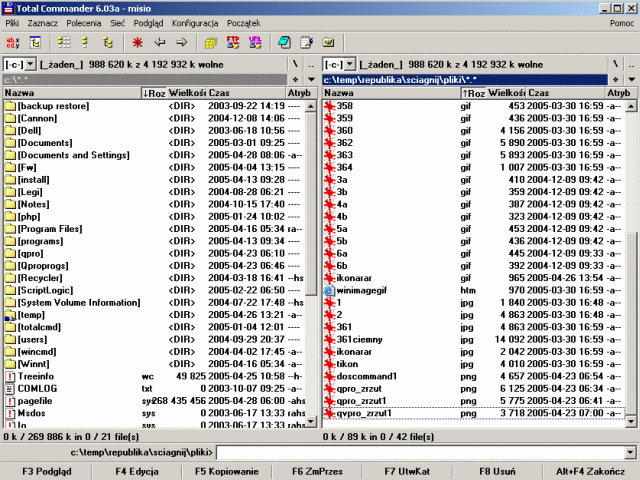Image resolution: width=640 pixels, height=480 pixels.
Task: Switch to full details view icon
Action: pyautogui.click(x=85, y=42)
